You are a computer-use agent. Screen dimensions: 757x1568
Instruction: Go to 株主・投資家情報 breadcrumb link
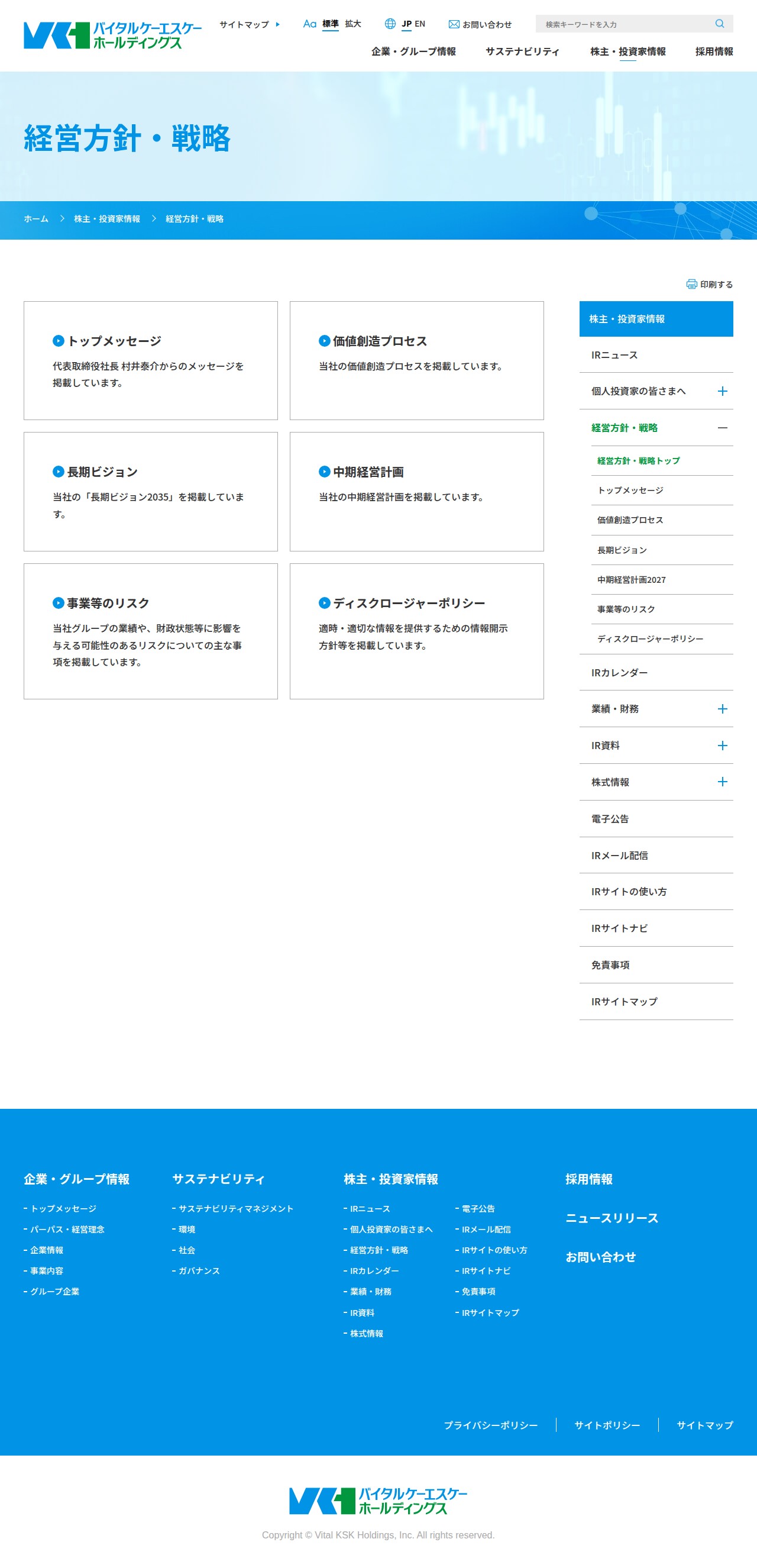(107, 219)
